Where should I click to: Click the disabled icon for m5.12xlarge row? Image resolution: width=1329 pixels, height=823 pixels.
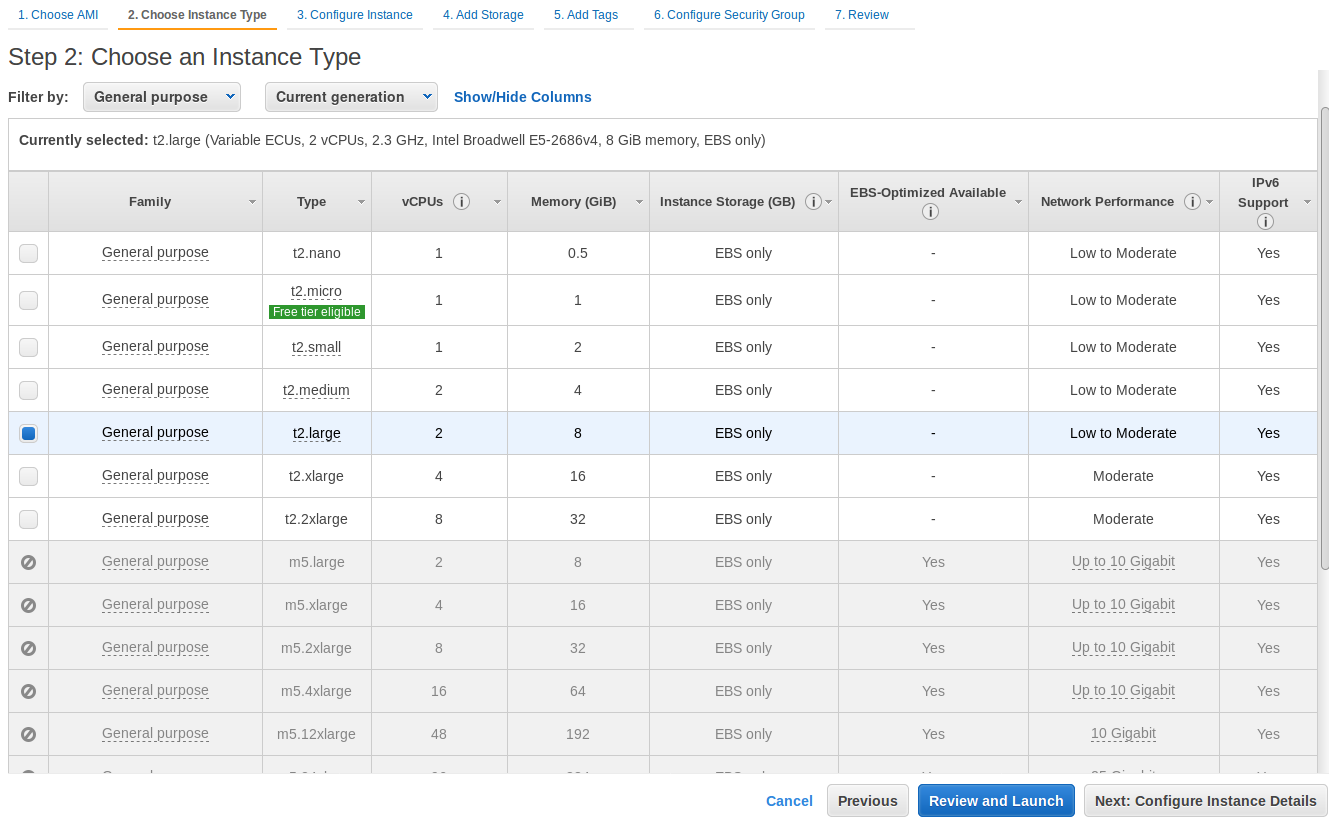pos(28,734)
